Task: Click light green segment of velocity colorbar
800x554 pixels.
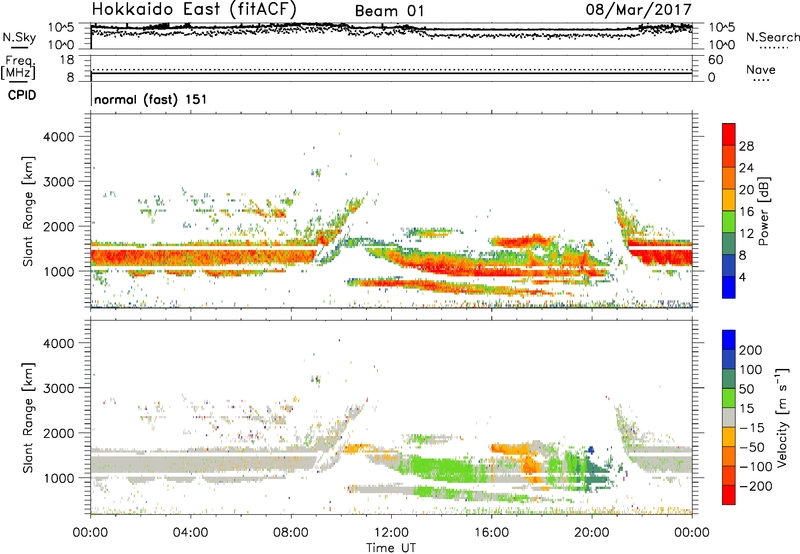Action: tap(729, 398)
